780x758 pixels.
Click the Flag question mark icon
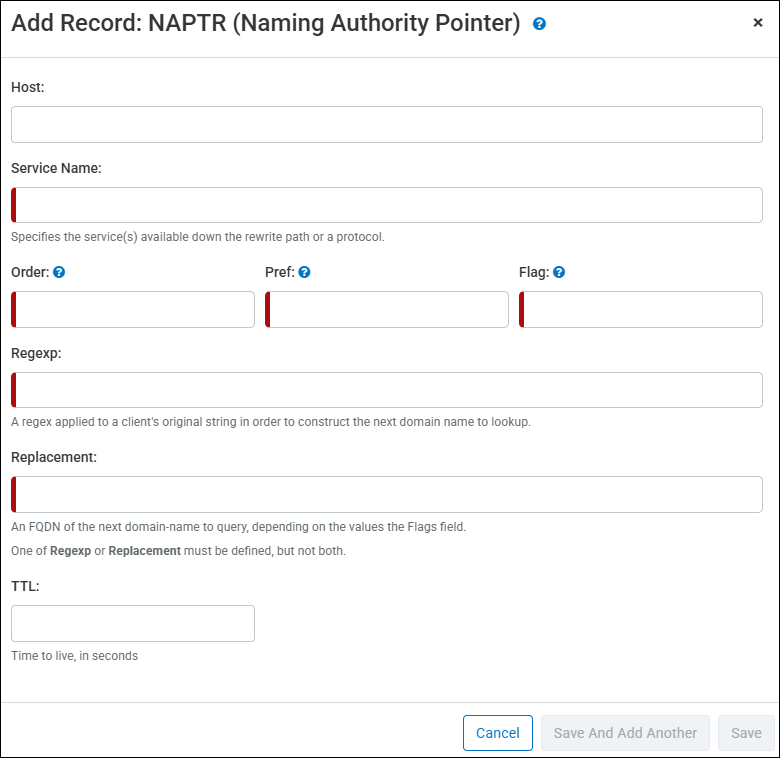(559, 272)
